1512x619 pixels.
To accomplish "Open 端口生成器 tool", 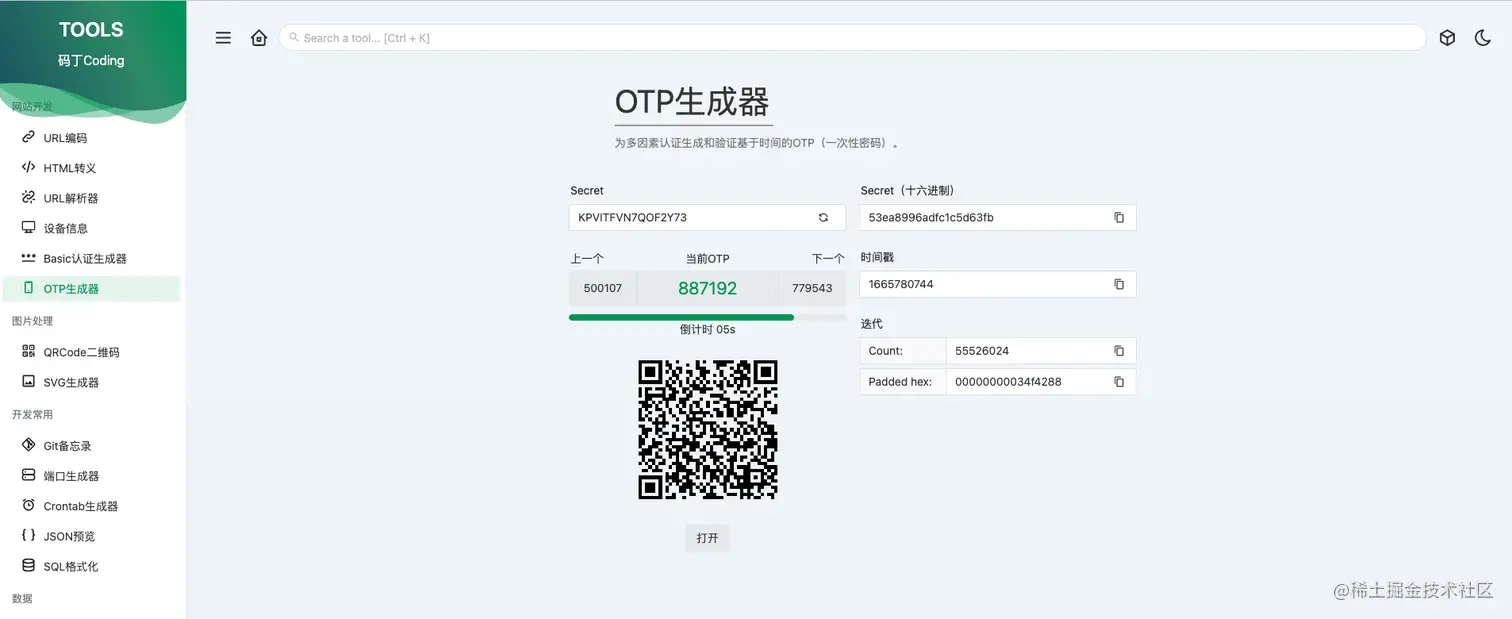I will (x=91, y=476).
